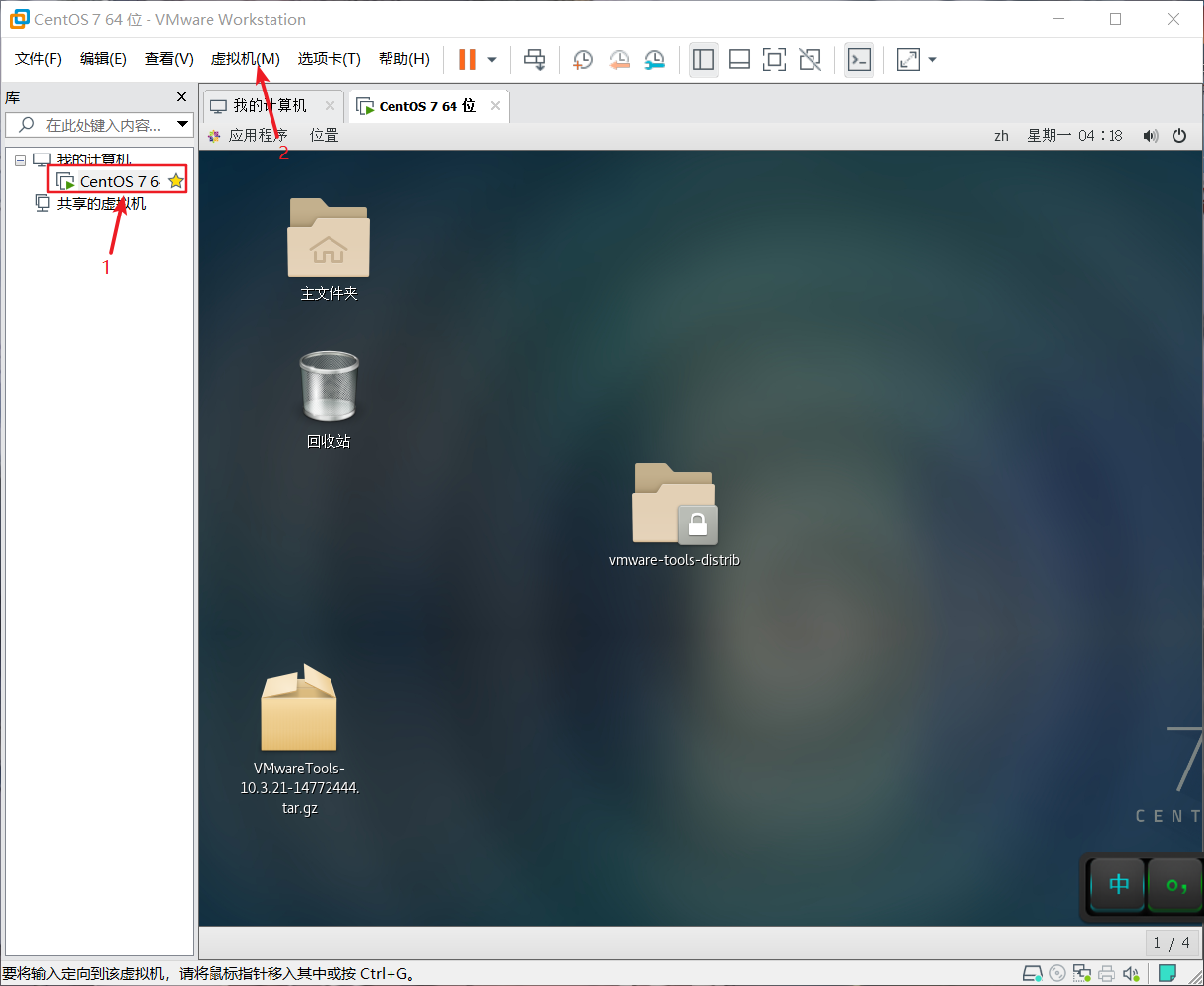
Task: Click the VMware Workstation title bar logo
Action: (19, 19)
